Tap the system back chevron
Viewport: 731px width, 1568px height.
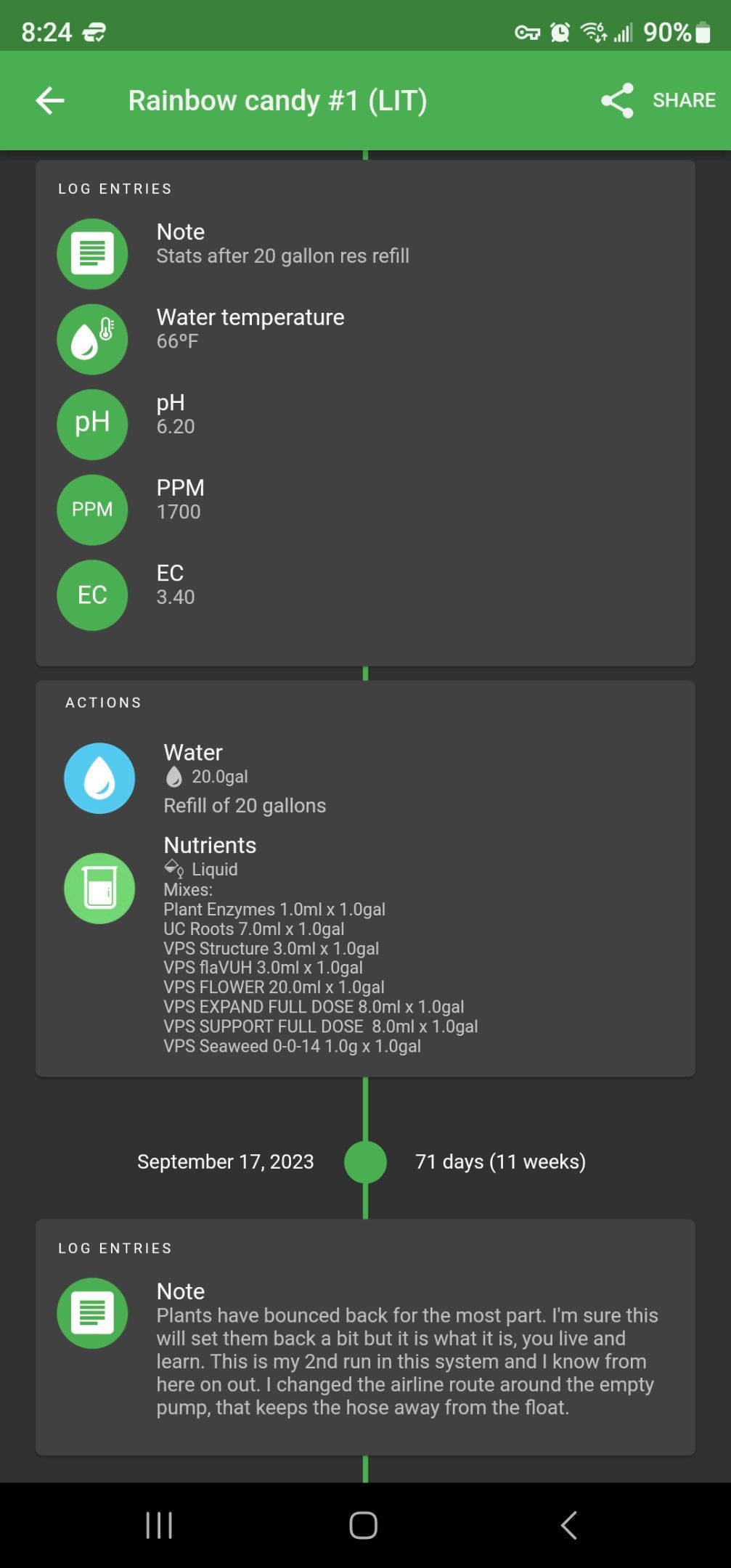569,1525
